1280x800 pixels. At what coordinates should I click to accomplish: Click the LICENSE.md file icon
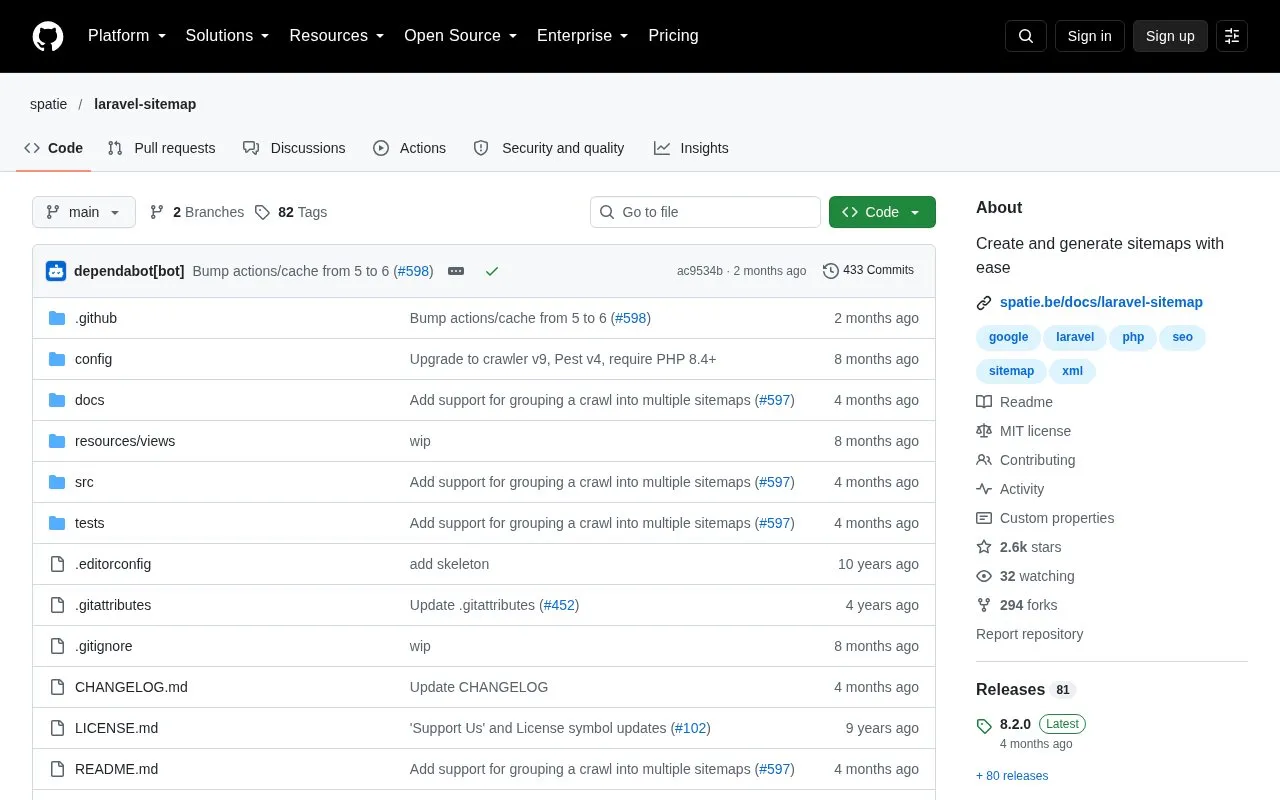[57, 728]
